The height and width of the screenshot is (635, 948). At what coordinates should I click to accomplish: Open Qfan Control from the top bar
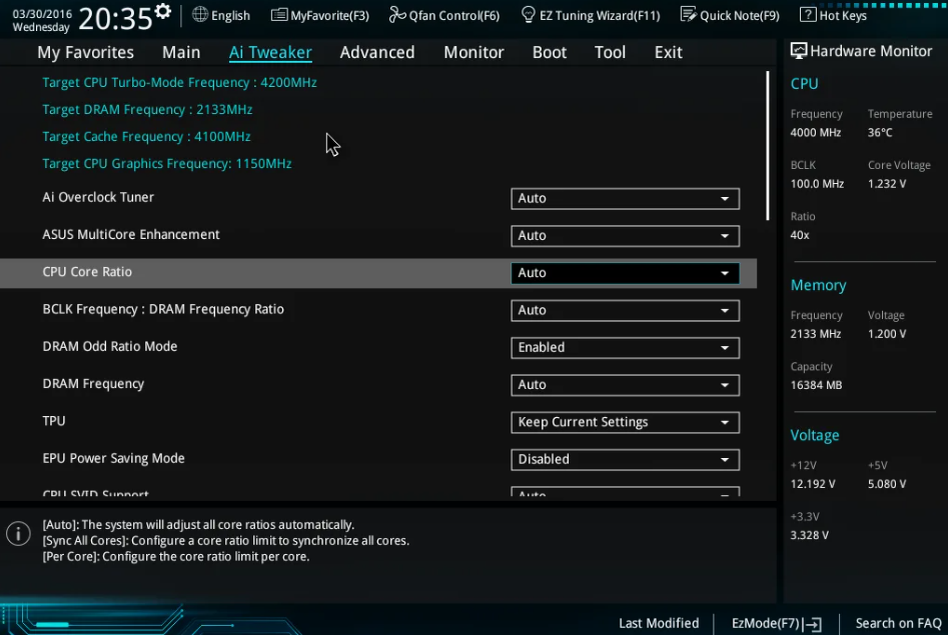pos(444,14)
